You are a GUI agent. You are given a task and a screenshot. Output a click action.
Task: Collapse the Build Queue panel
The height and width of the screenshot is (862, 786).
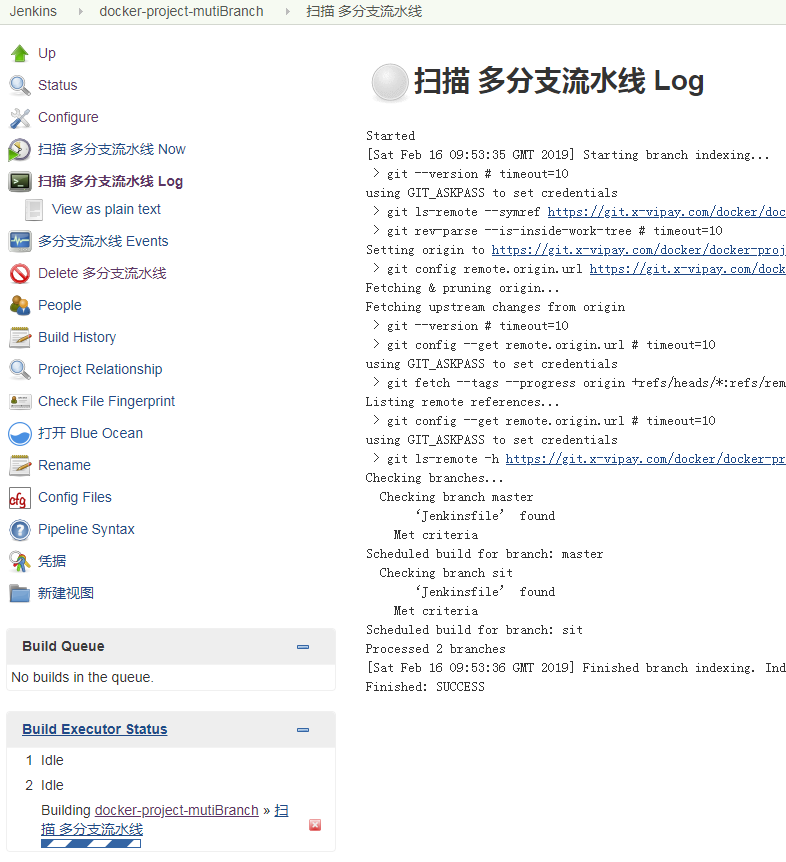point(303,646)
